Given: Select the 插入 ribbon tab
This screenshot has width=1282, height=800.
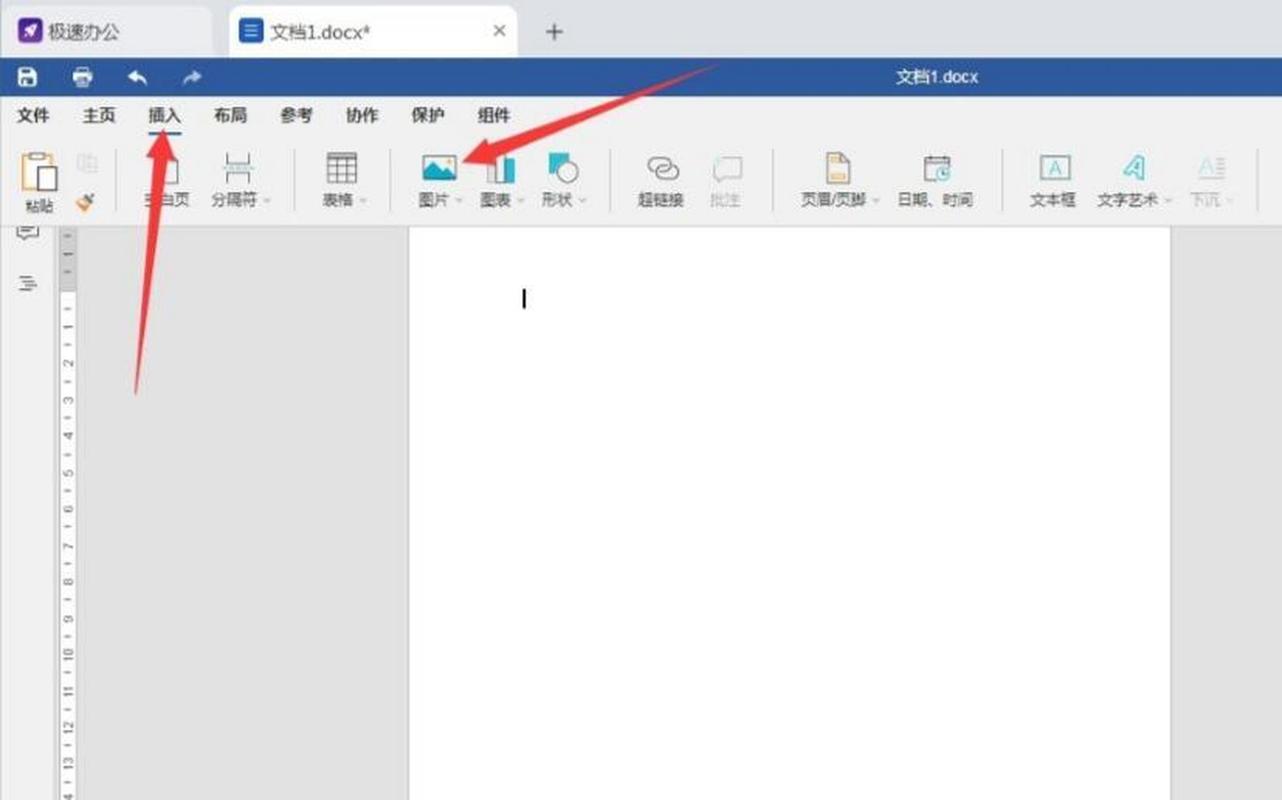Looking at the screenshot, I should [x=165, y=116].
